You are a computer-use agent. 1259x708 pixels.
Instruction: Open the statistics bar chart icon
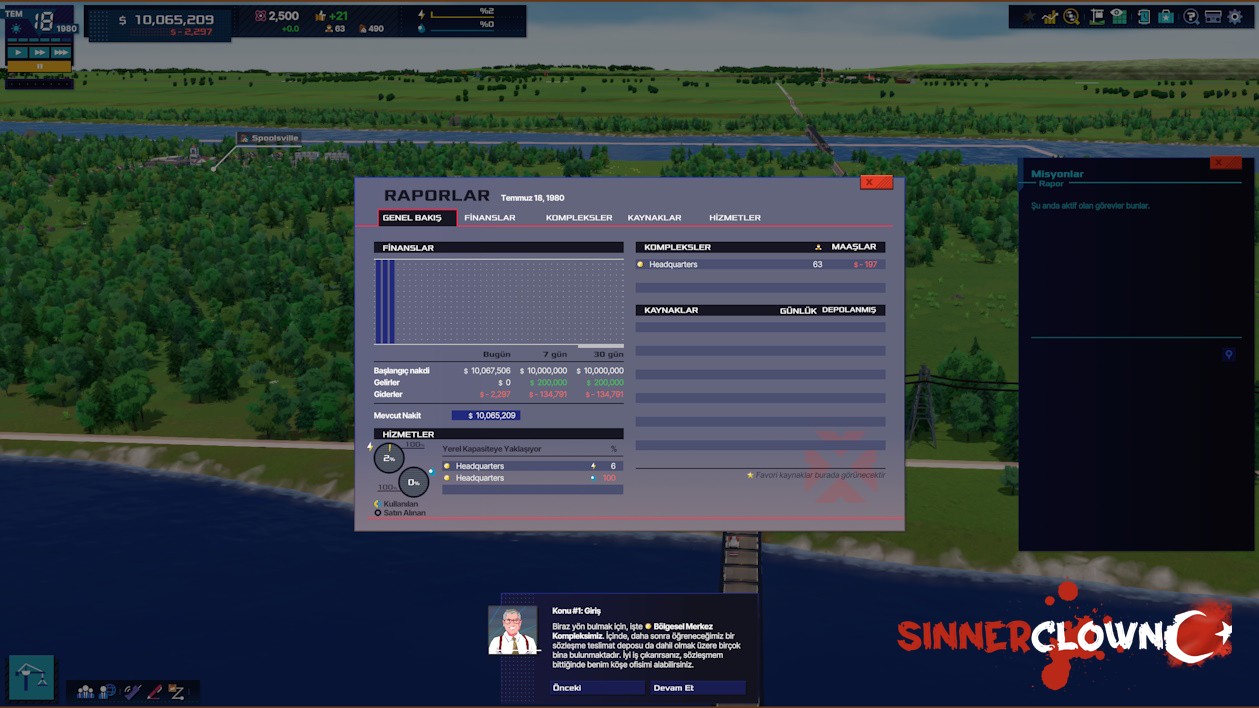(x=1050, y=17)
